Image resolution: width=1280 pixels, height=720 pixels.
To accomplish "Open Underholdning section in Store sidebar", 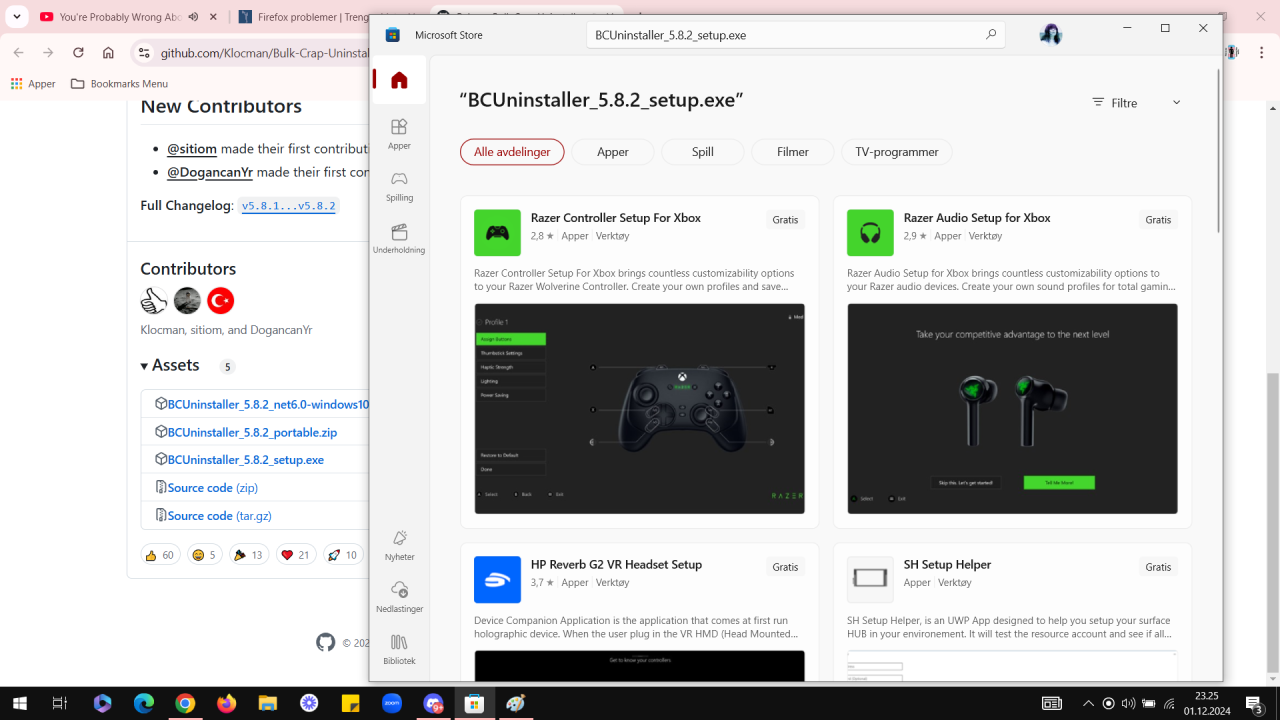I will click(x=399, y=238).
